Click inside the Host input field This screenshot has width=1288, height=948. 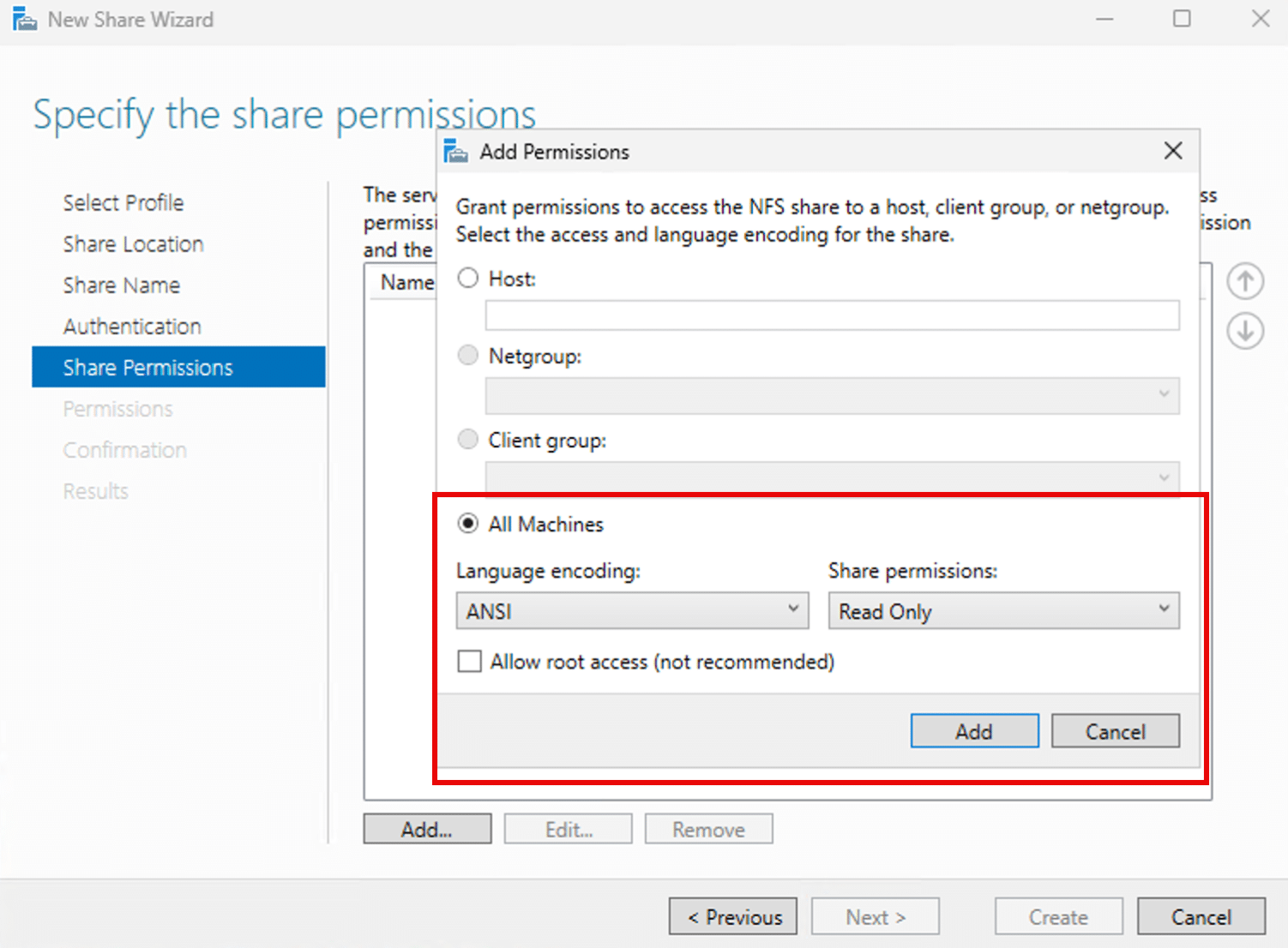[832, 315]
